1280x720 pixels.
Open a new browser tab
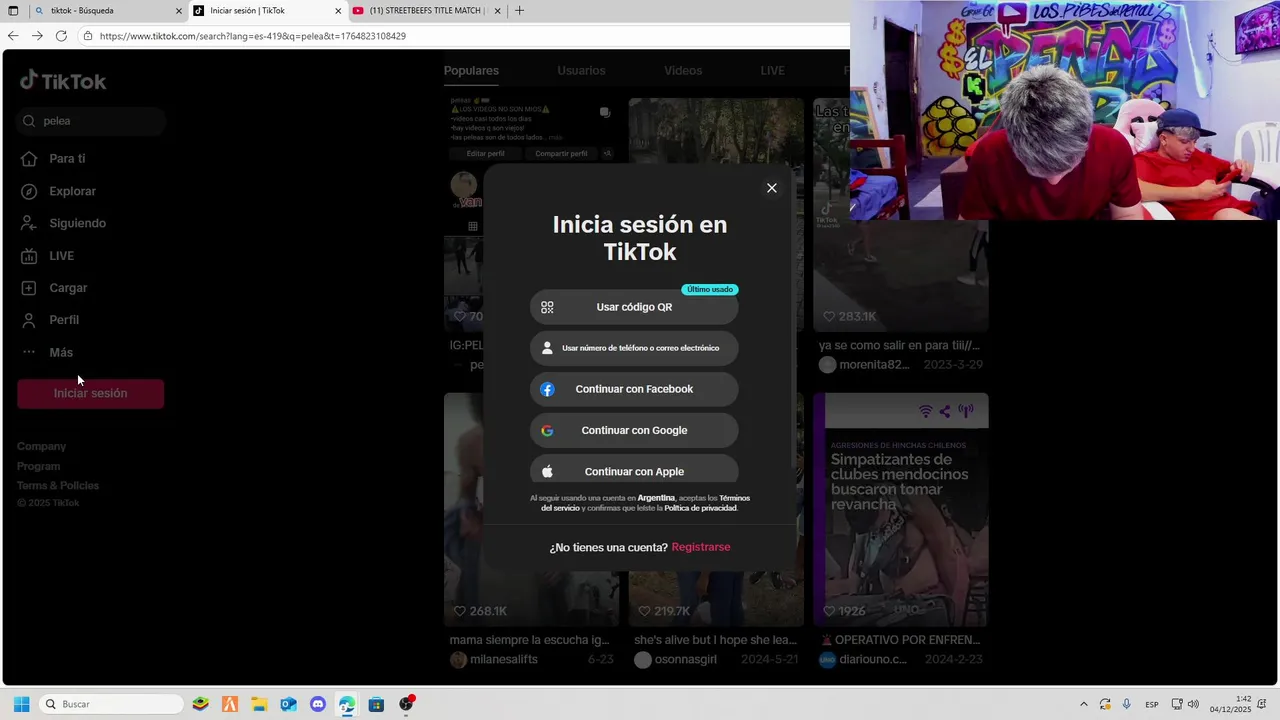click(x=519, y=11)
